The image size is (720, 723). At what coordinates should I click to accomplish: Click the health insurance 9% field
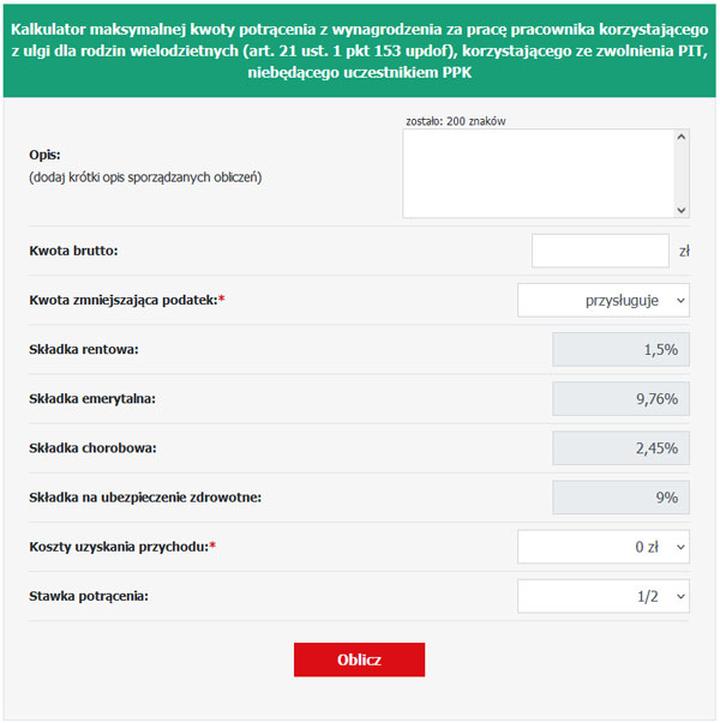pos(621,497)
